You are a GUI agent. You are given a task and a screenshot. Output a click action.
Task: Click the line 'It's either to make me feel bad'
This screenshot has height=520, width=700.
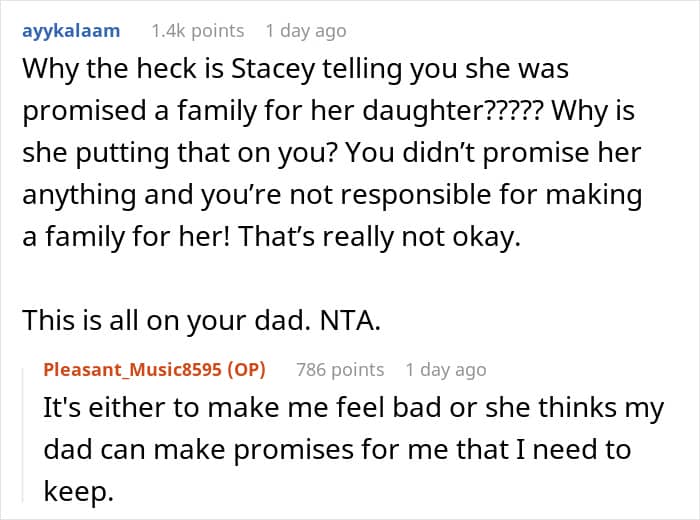coord(354,408)
